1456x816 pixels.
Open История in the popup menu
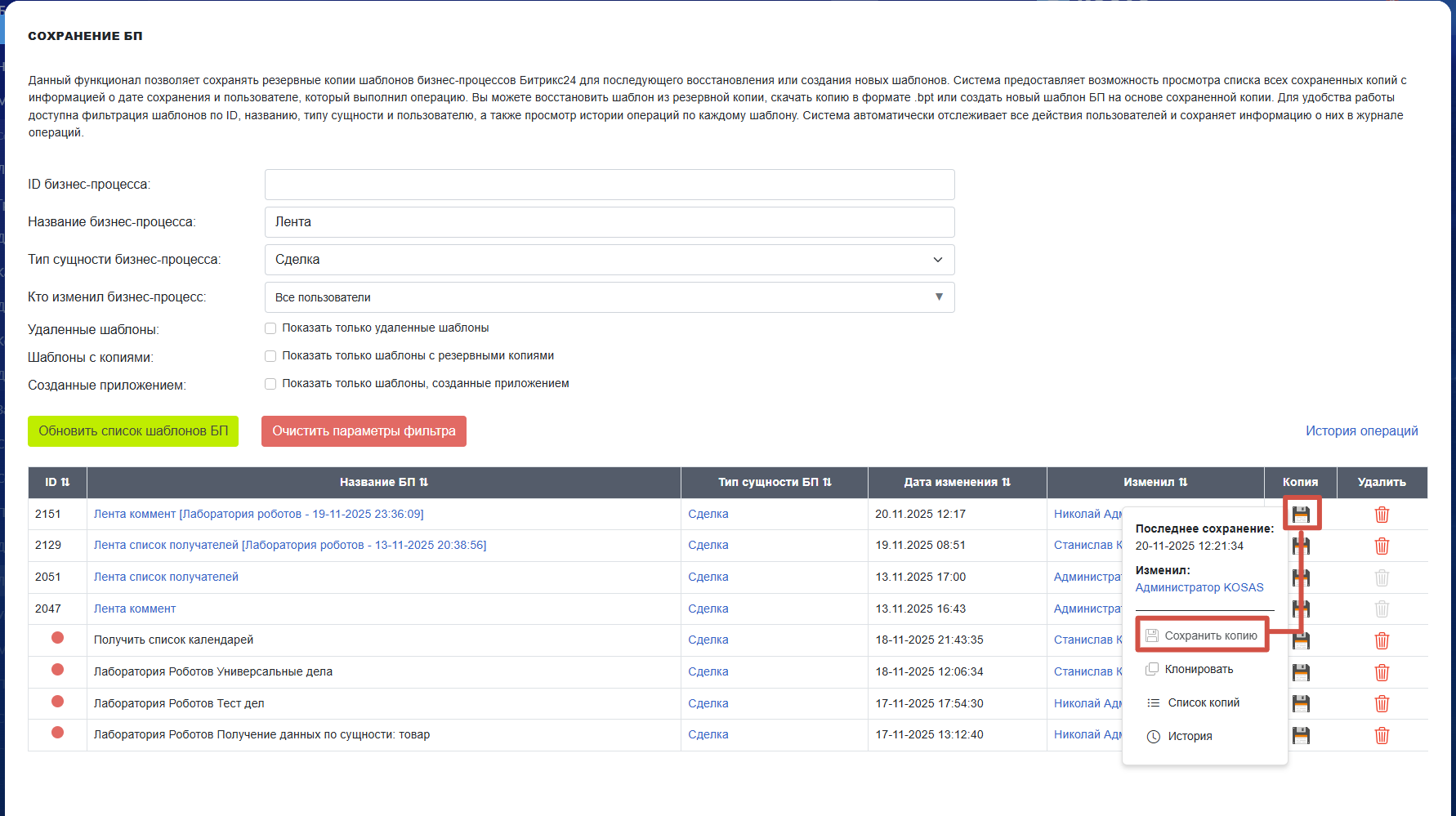[1179, 736]
